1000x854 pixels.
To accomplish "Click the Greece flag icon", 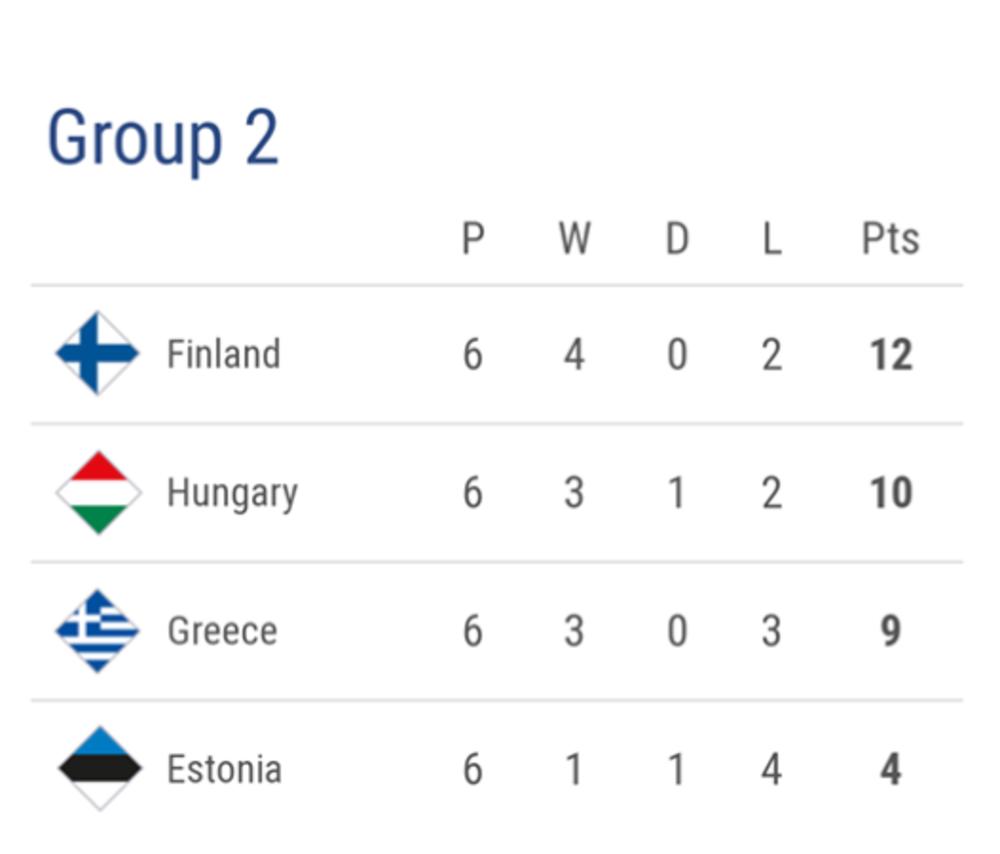I will [97, 630].
